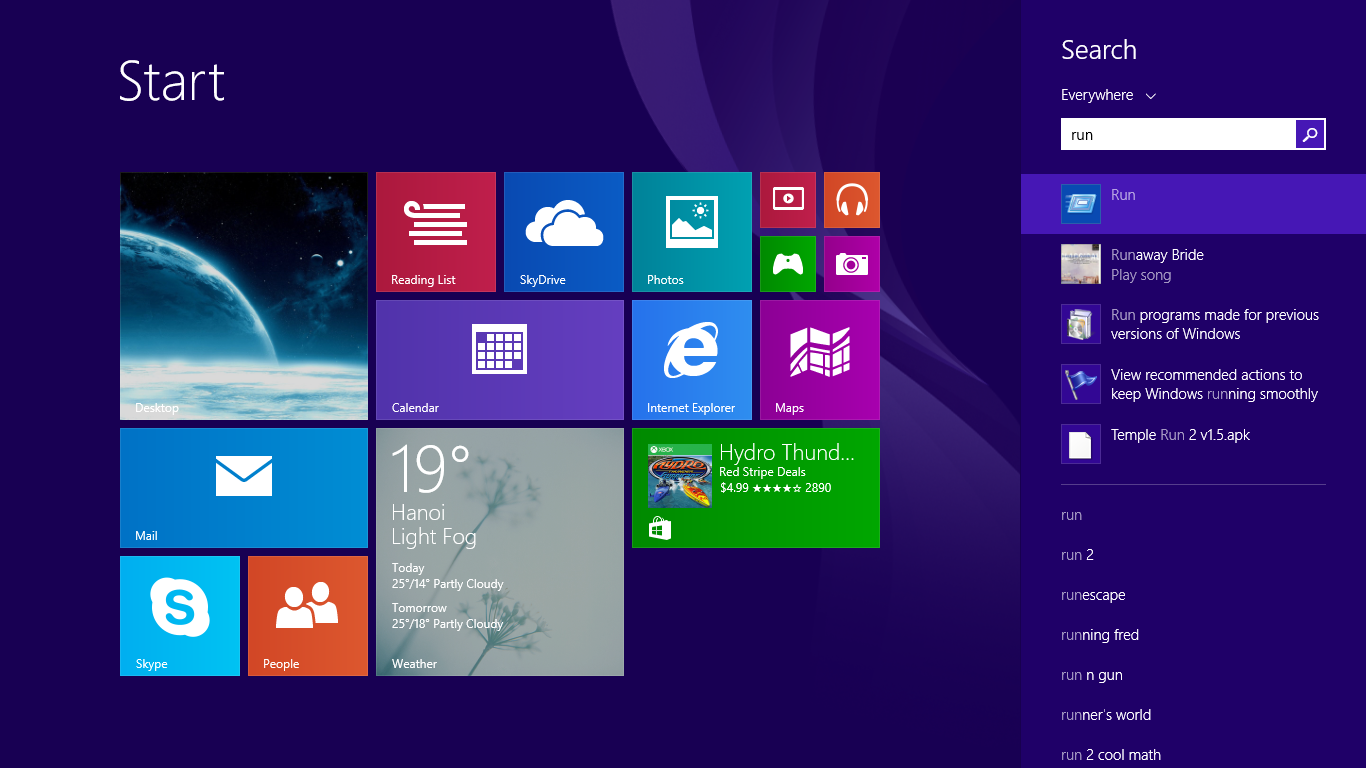
Task: Choose the 'run 2' suggestion
Action: [x=1077, y=555]
